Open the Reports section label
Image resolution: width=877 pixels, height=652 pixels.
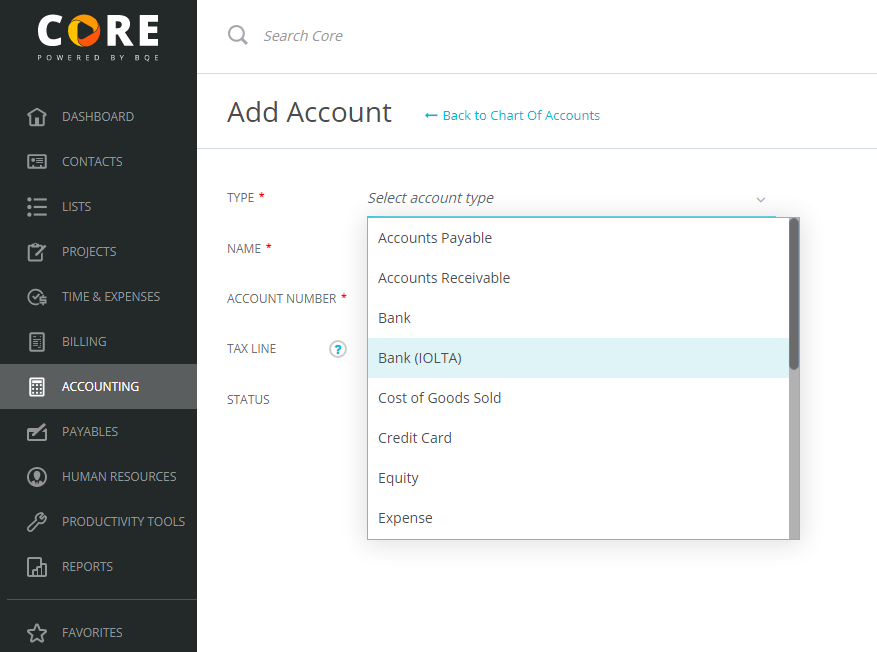pos(87,567)
